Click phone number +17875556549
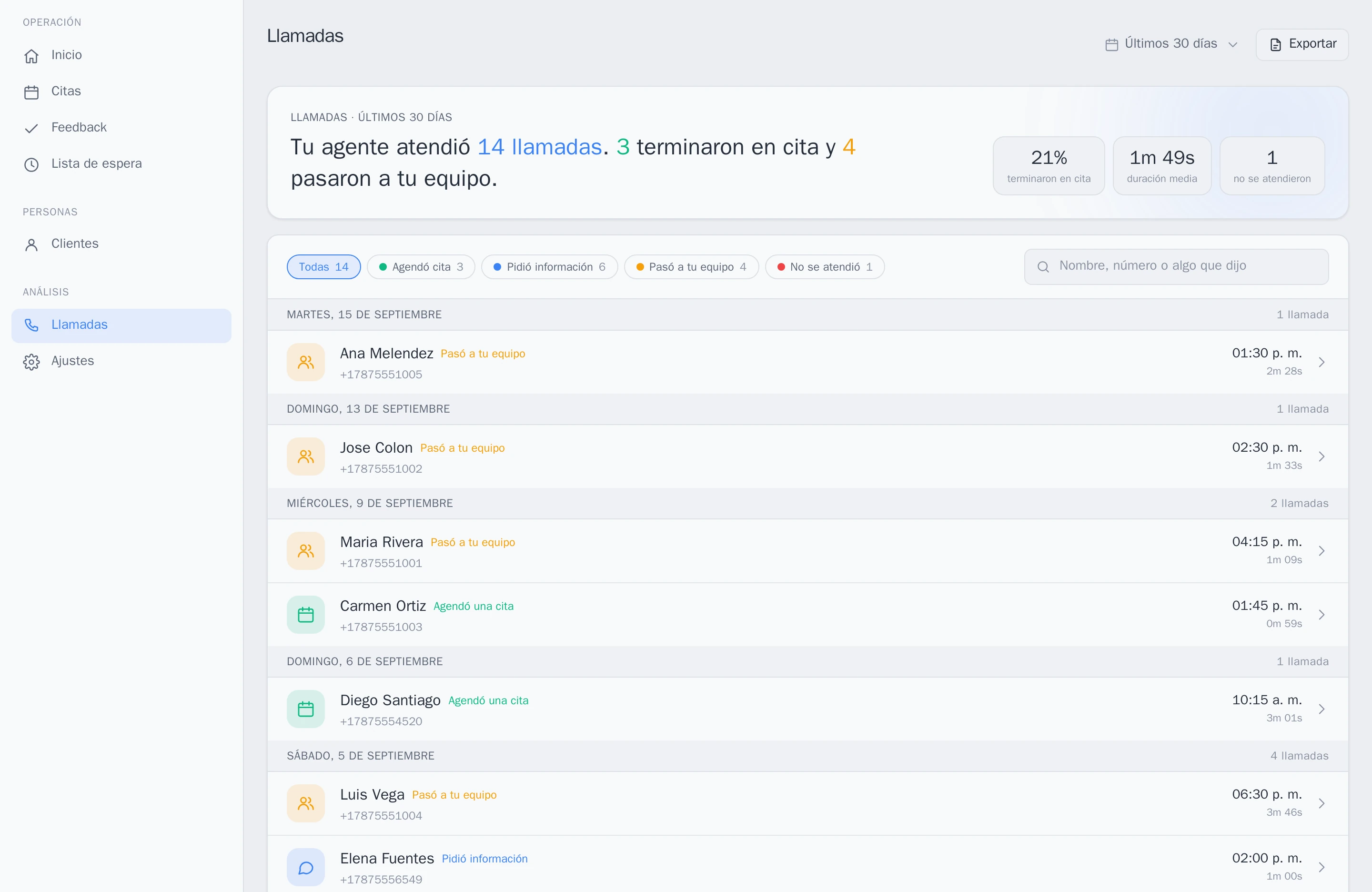Image resolution: width=1372 pixels, height=892 pixels. click(381, 879)
